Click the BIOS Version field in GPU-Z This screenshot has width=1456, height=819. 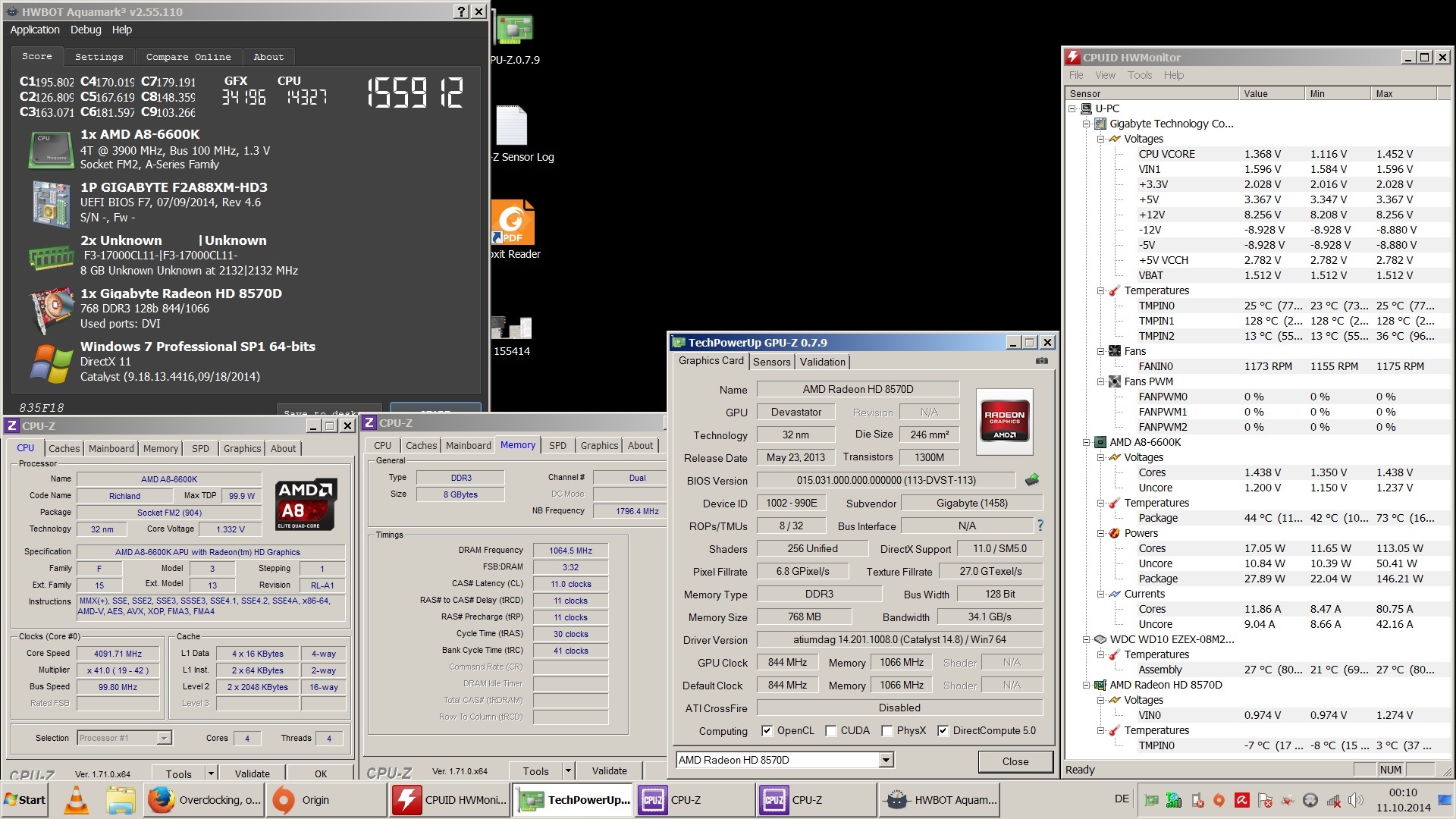pos(886,480)
